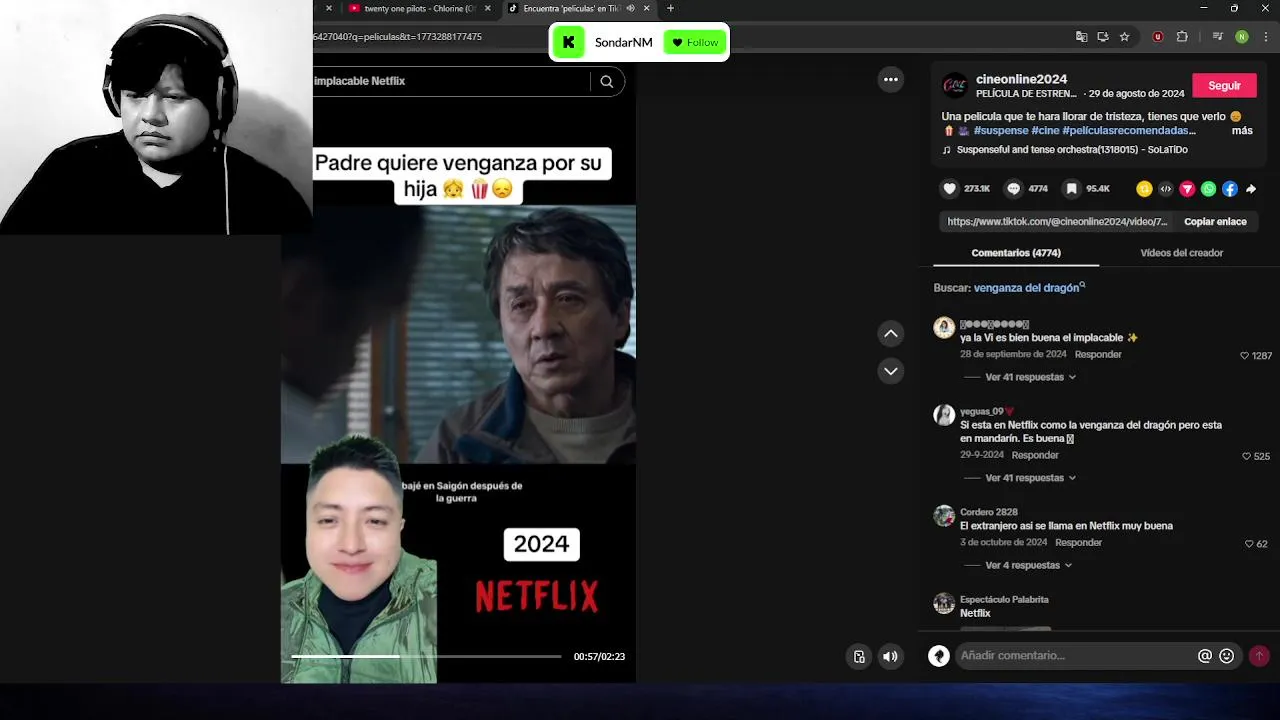Click the tab audio speaker indicator

click(630, 8)
